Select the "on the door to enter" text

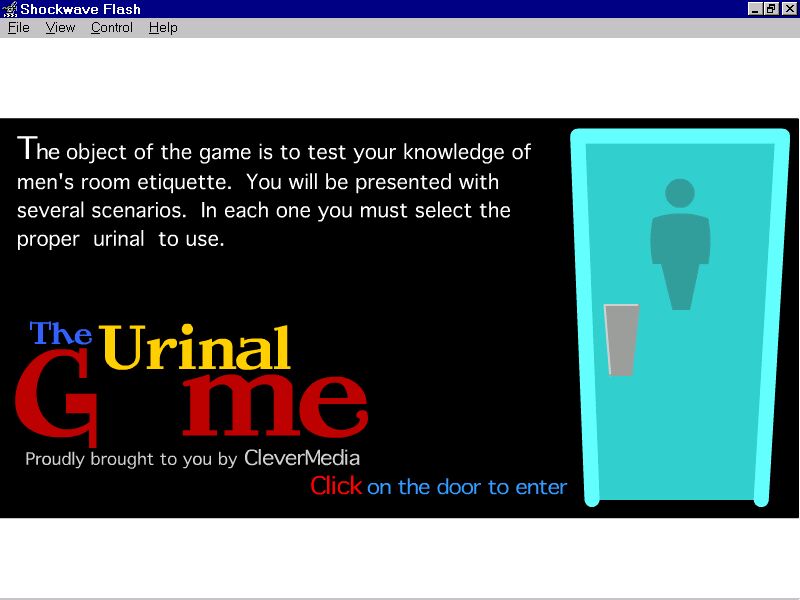click(467, 487)
